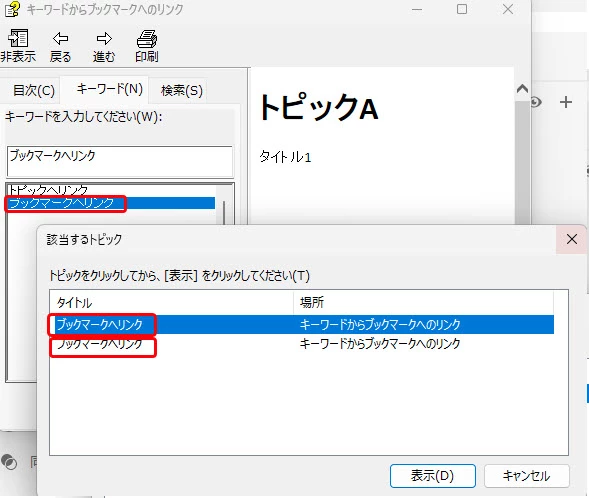The height and width of the screenshot is (498, 589).
Task: Click the help window title bar icon
Action: (x=12, y=9)
